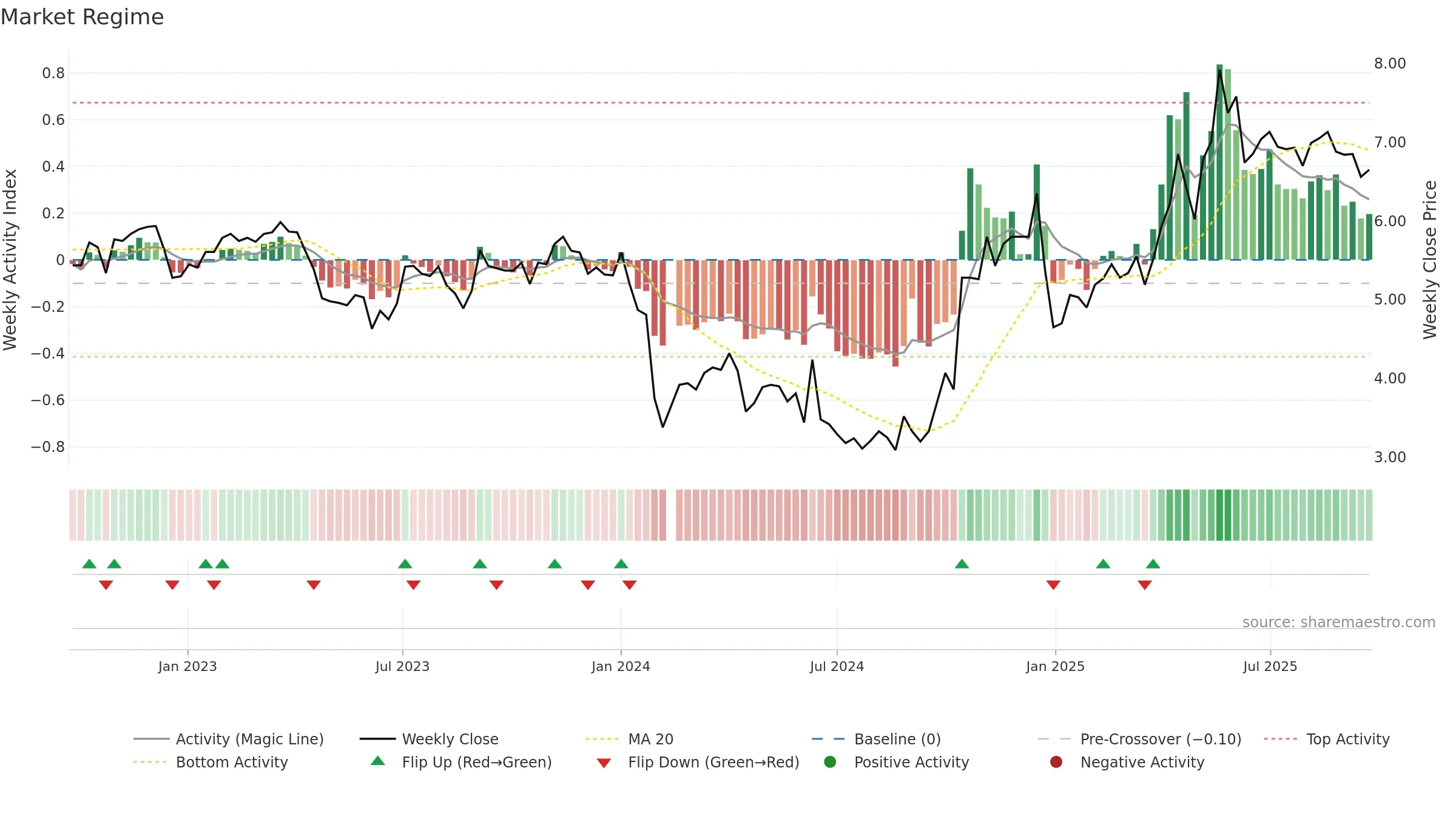Toggle the Weekly Close legend entry
Image resolution: width=1456 pixels, height=819 pixels.
(429, 739)
